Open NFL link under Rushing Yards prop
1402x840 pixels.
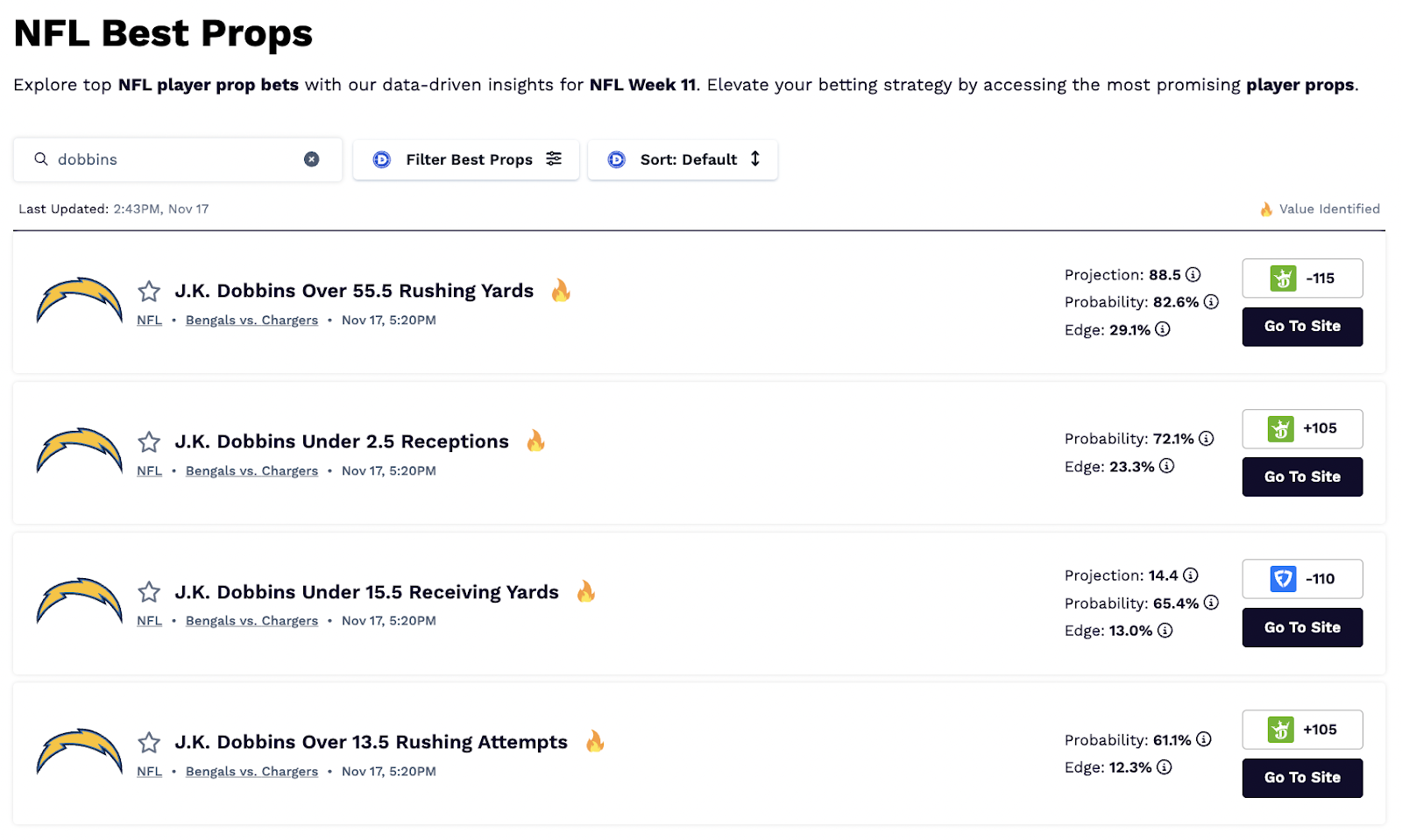click(x=149, y=321)
